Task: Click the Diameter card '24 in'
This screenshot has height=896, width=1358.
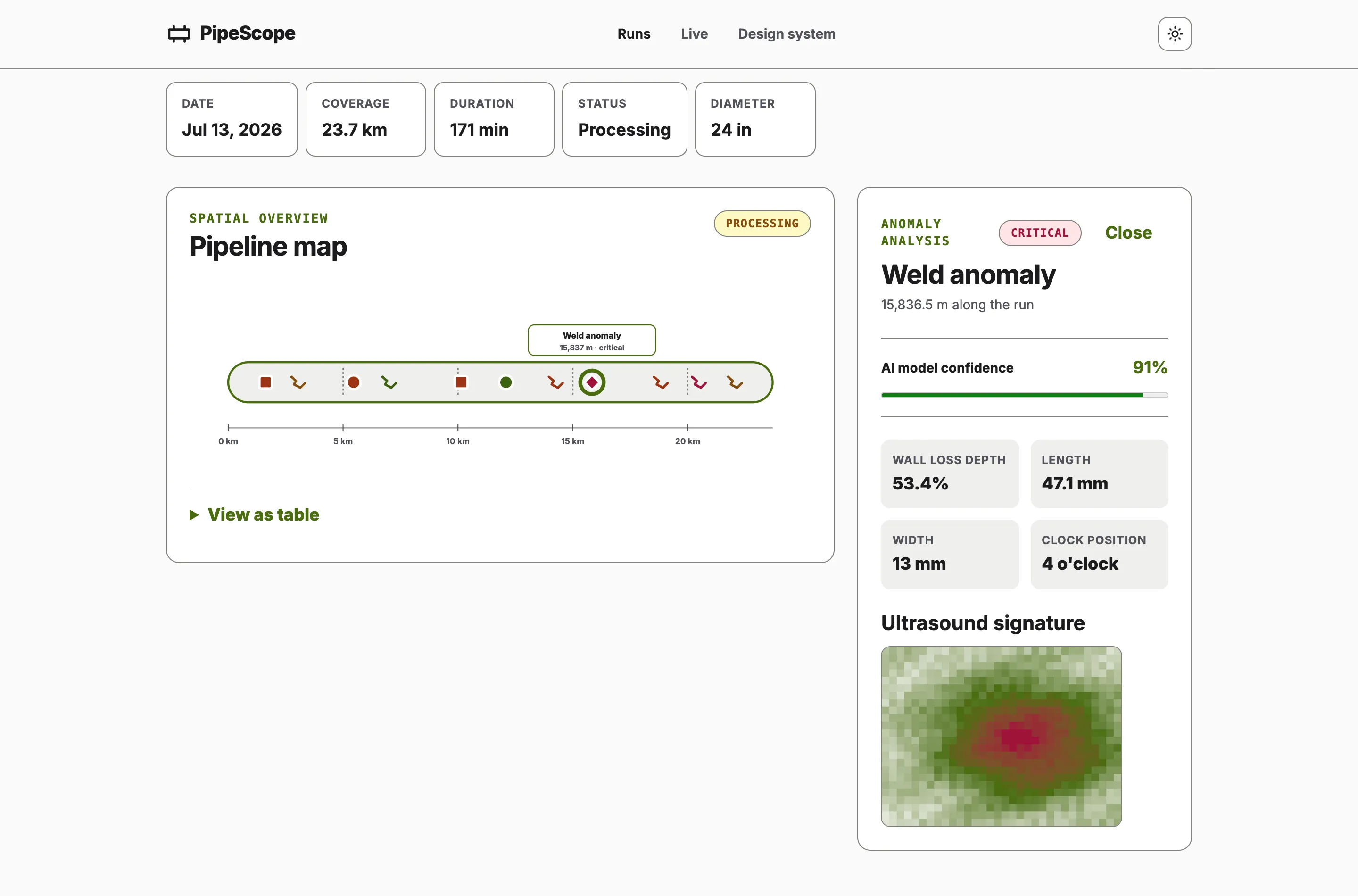Action: coord(755,119)
